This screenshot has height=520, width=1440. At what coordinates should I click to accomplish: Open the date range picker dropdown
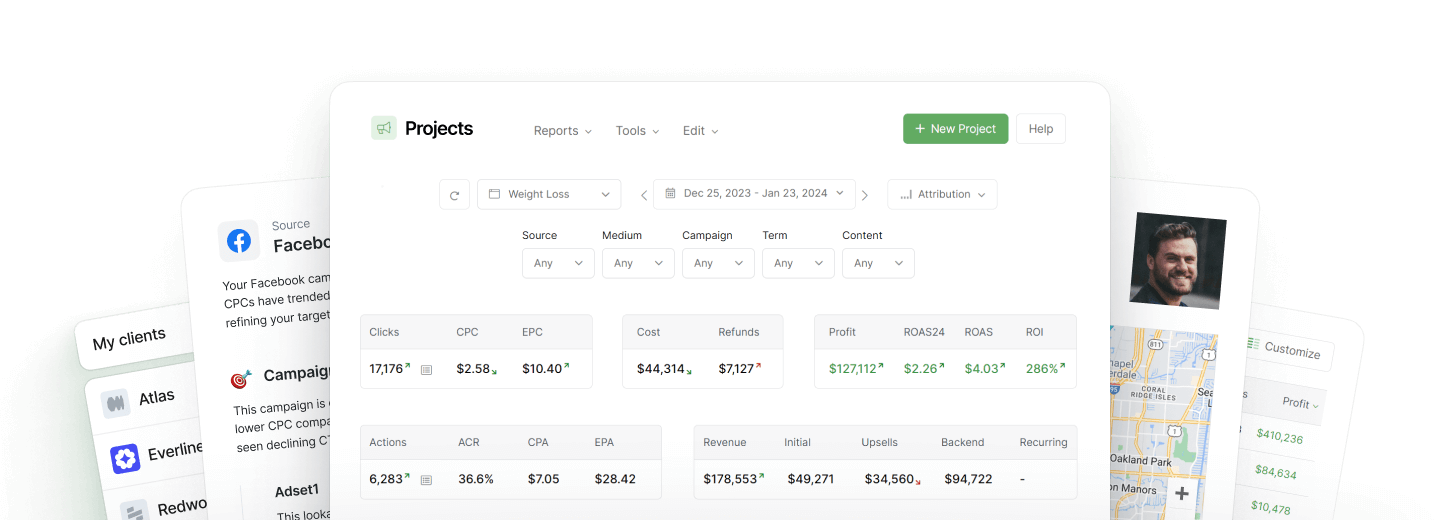(754, 194)
